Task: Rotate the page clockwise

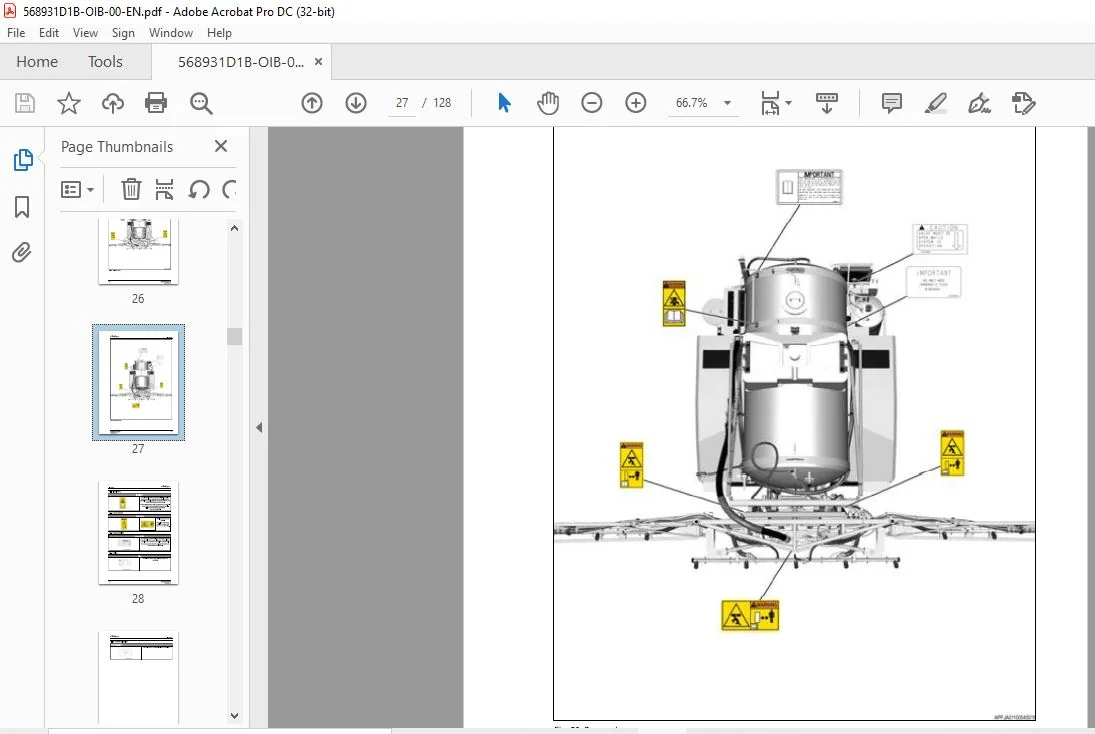Action: point(228,189)
